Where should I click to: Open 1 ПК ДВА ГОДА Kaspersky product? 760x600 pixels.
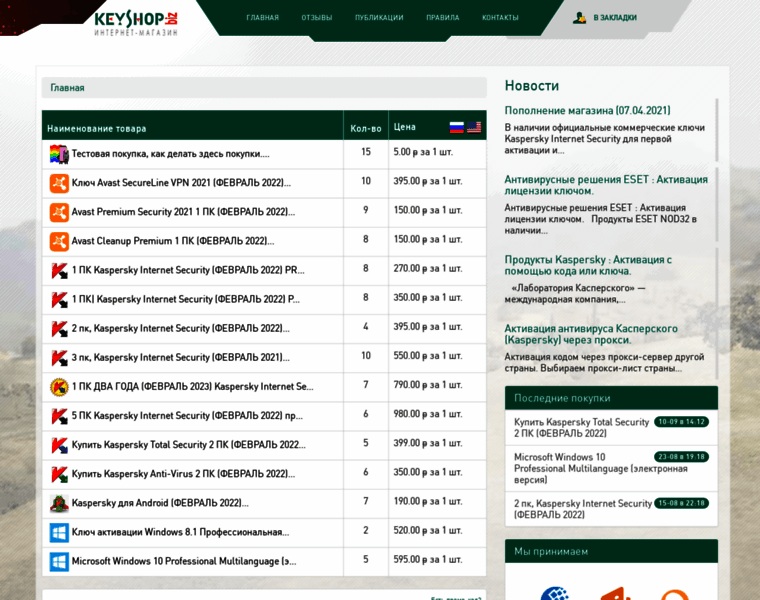192,387
